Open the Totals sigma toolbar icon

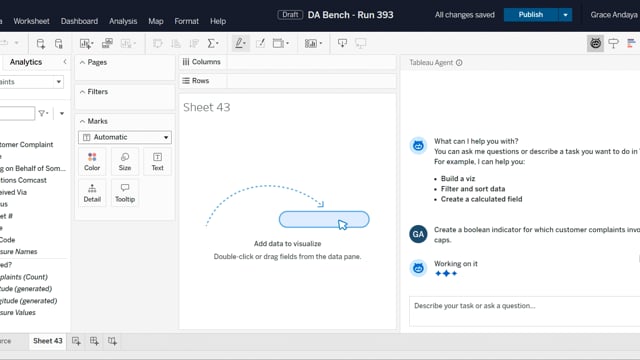[x=213, y=43]
